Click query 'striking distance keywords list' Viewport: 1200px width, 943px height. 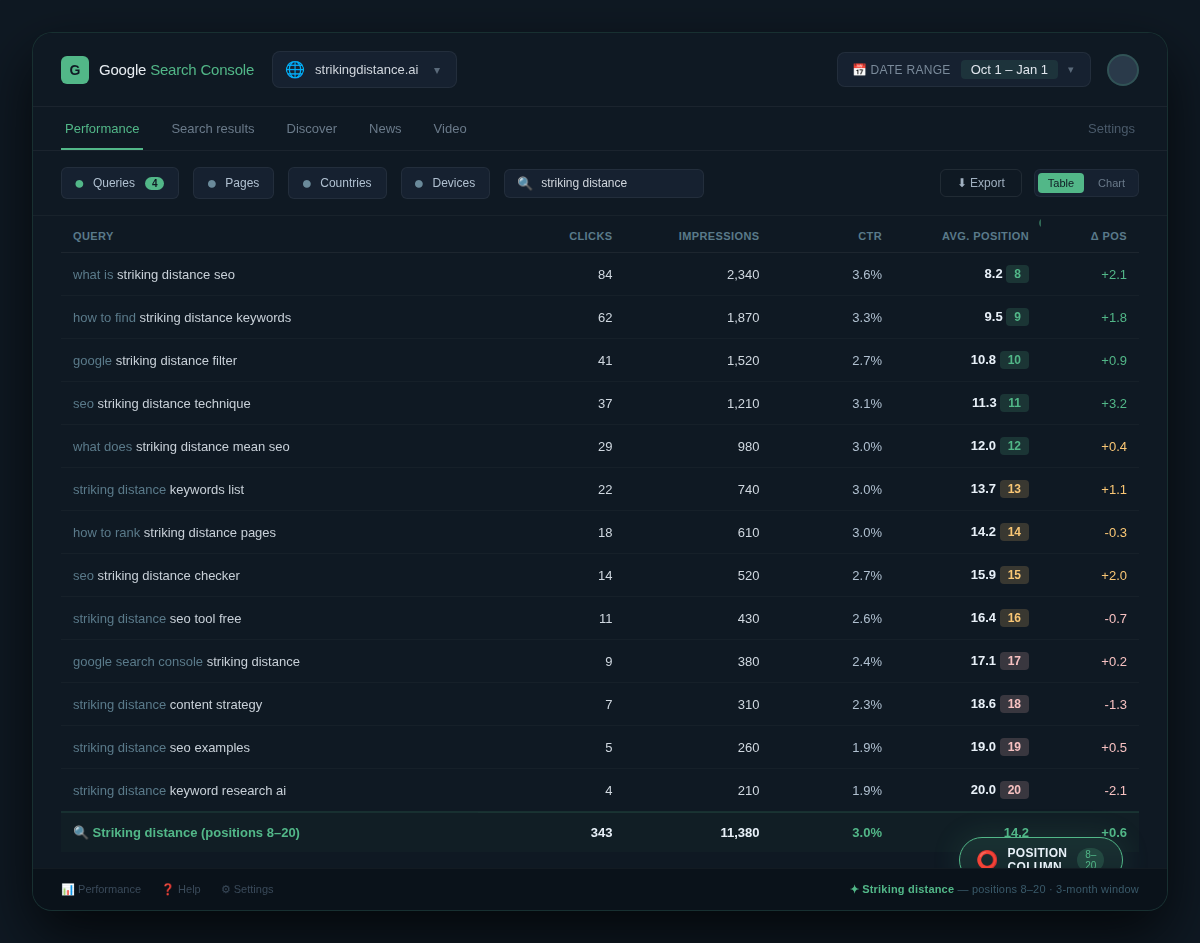point(158,489)
